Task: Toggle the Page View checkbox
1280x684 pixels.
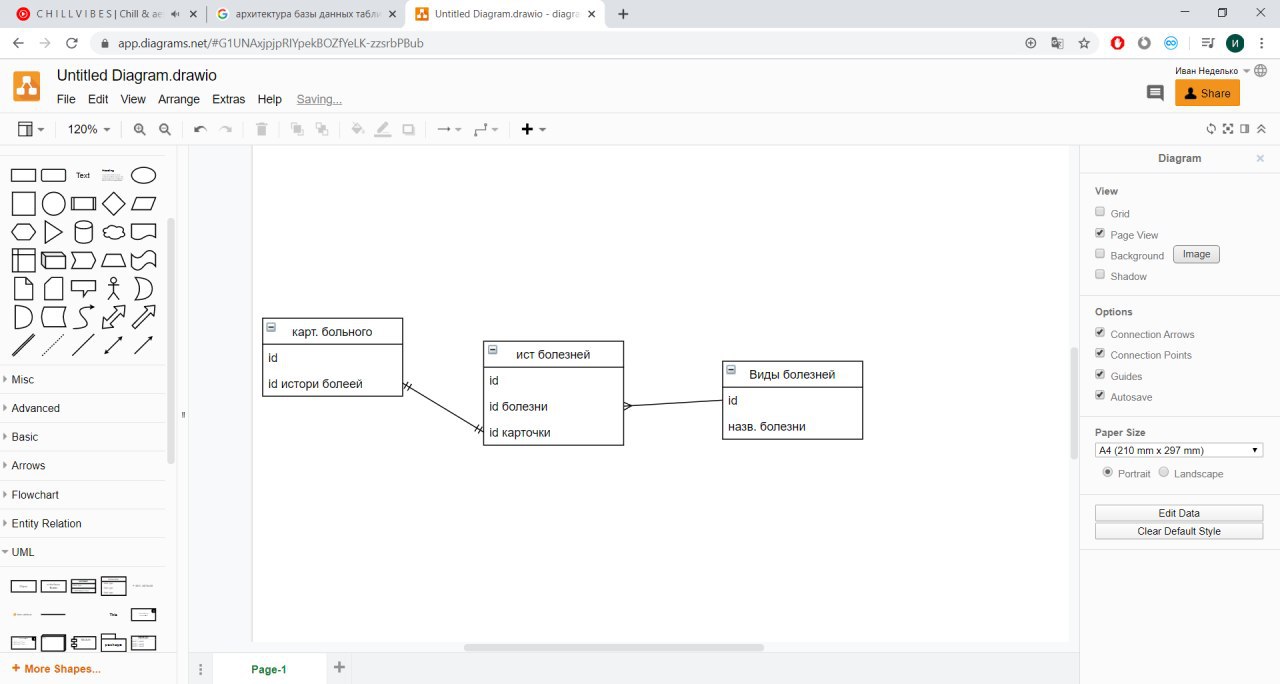Action: pyautogui.click(x=1100, y=233)
